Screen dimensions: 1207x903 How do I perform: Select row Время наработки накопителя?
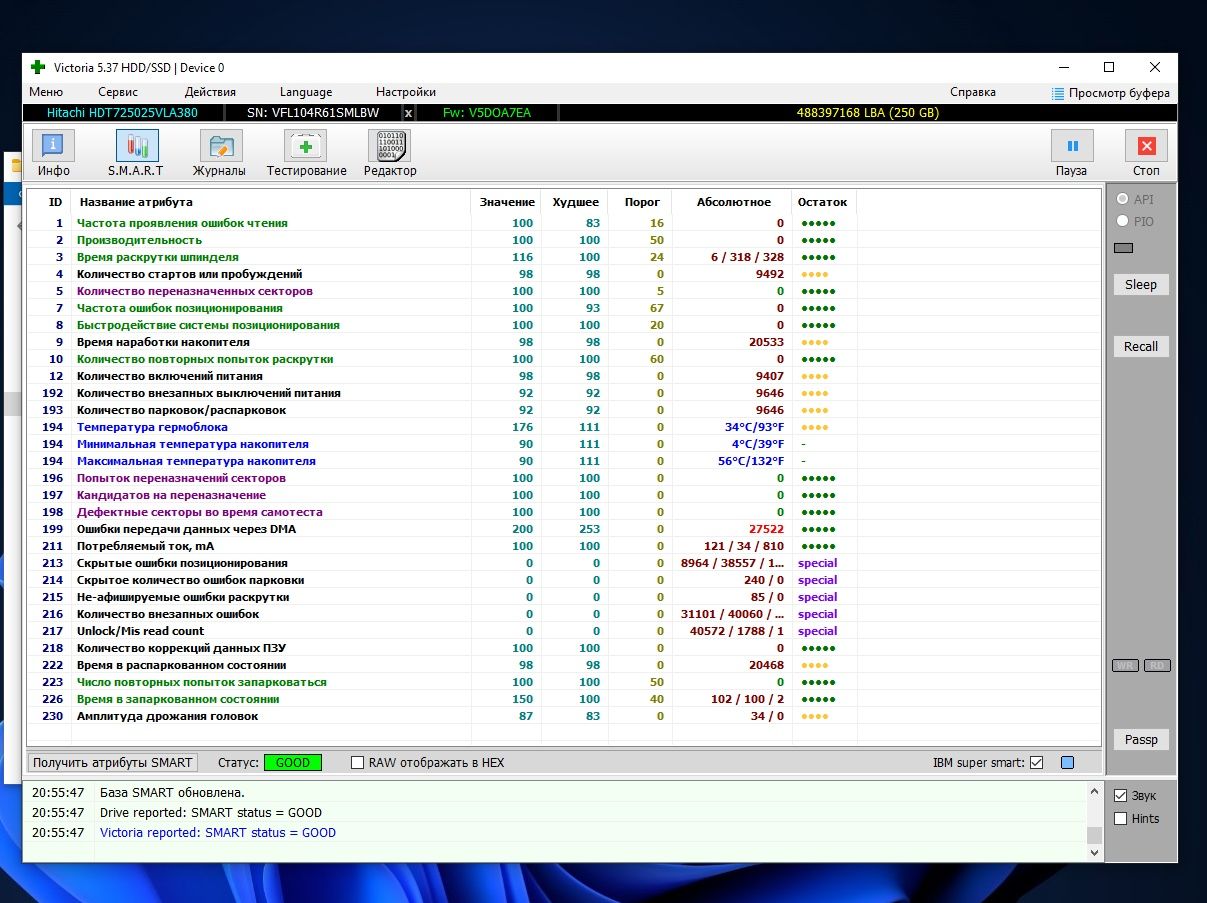pyautogui.click(x=442, y=342)
